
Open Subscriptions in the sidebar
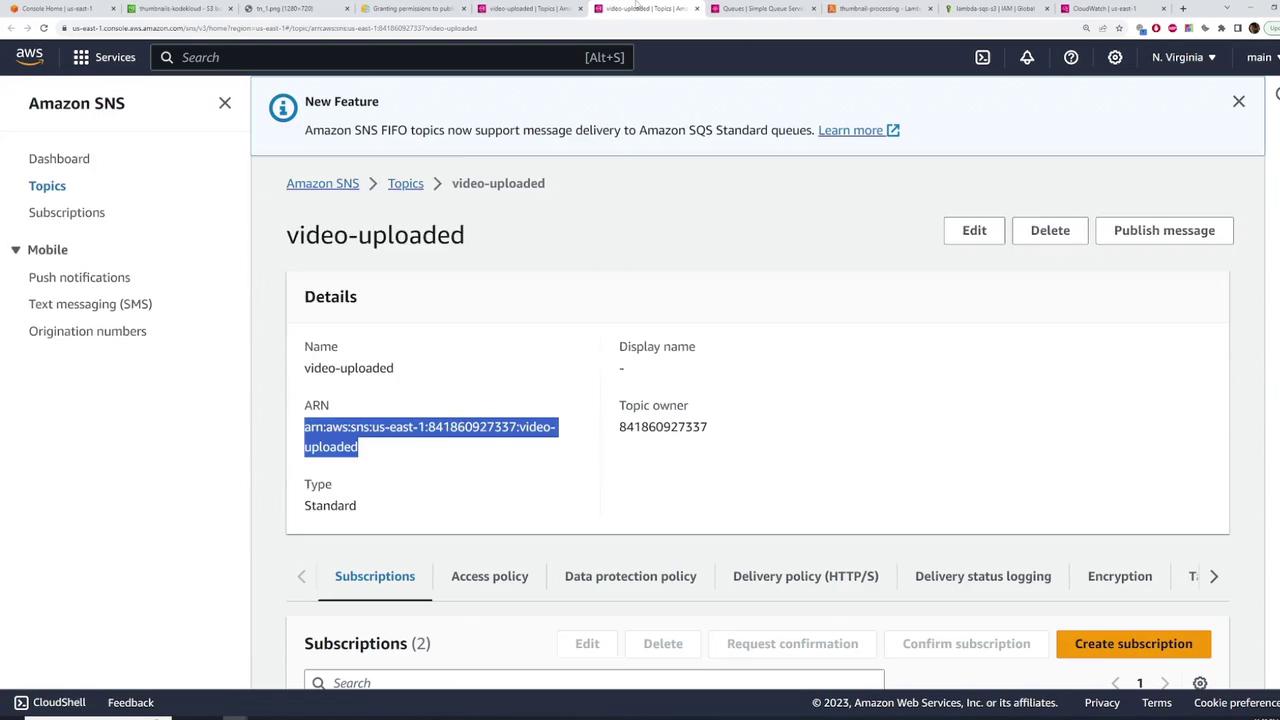coord(67,213)
